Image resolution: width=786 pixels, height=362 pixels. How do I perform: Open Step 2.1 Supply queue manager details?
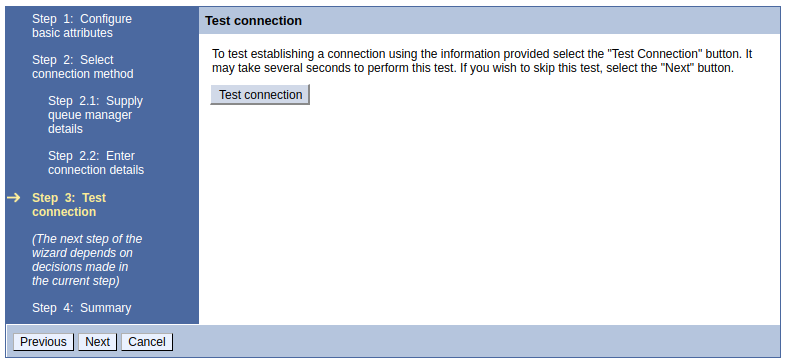[x=95, y=115]
